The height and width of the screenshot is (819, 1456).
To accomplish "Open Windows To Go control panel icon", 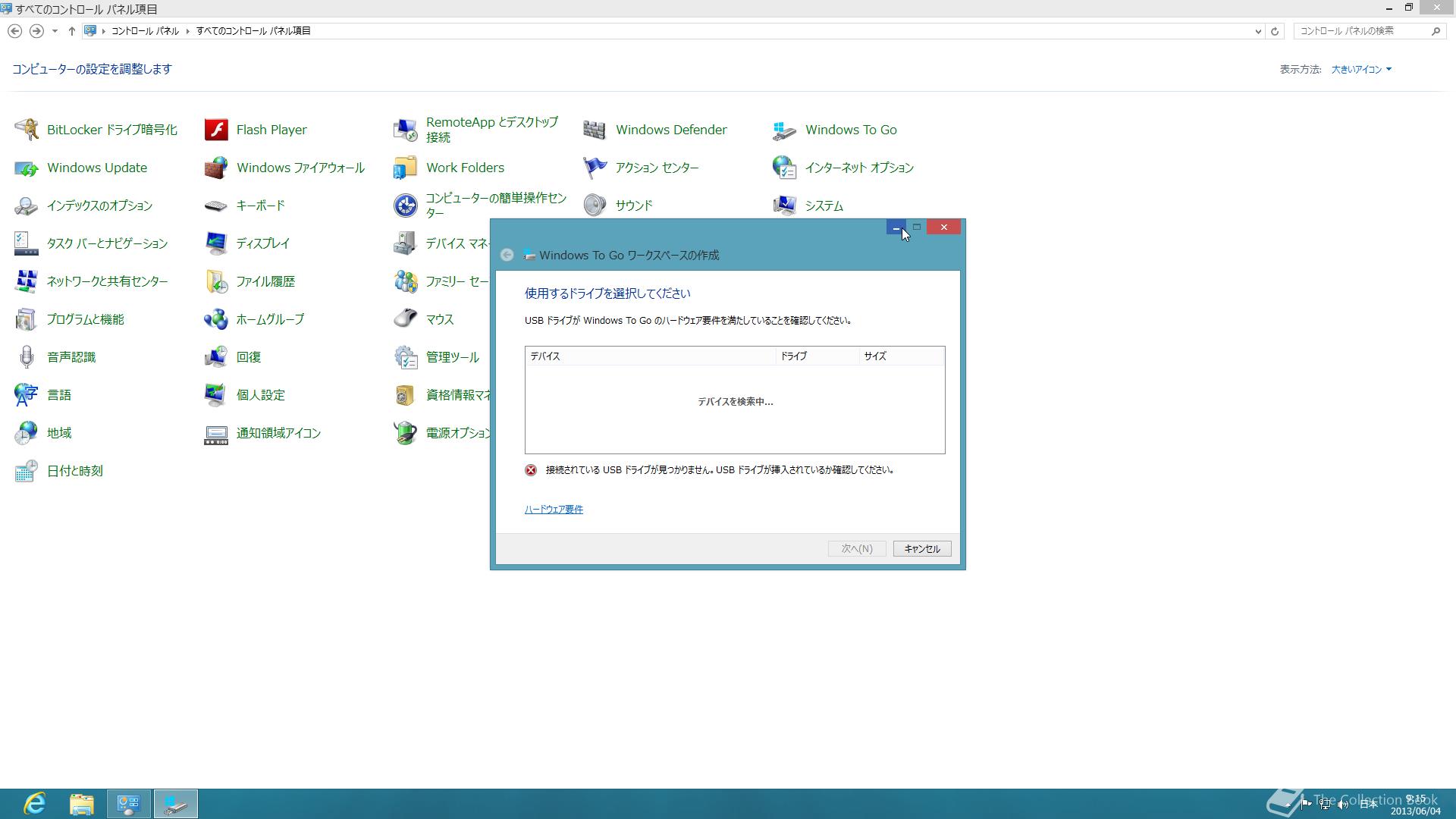I will 785,130.
